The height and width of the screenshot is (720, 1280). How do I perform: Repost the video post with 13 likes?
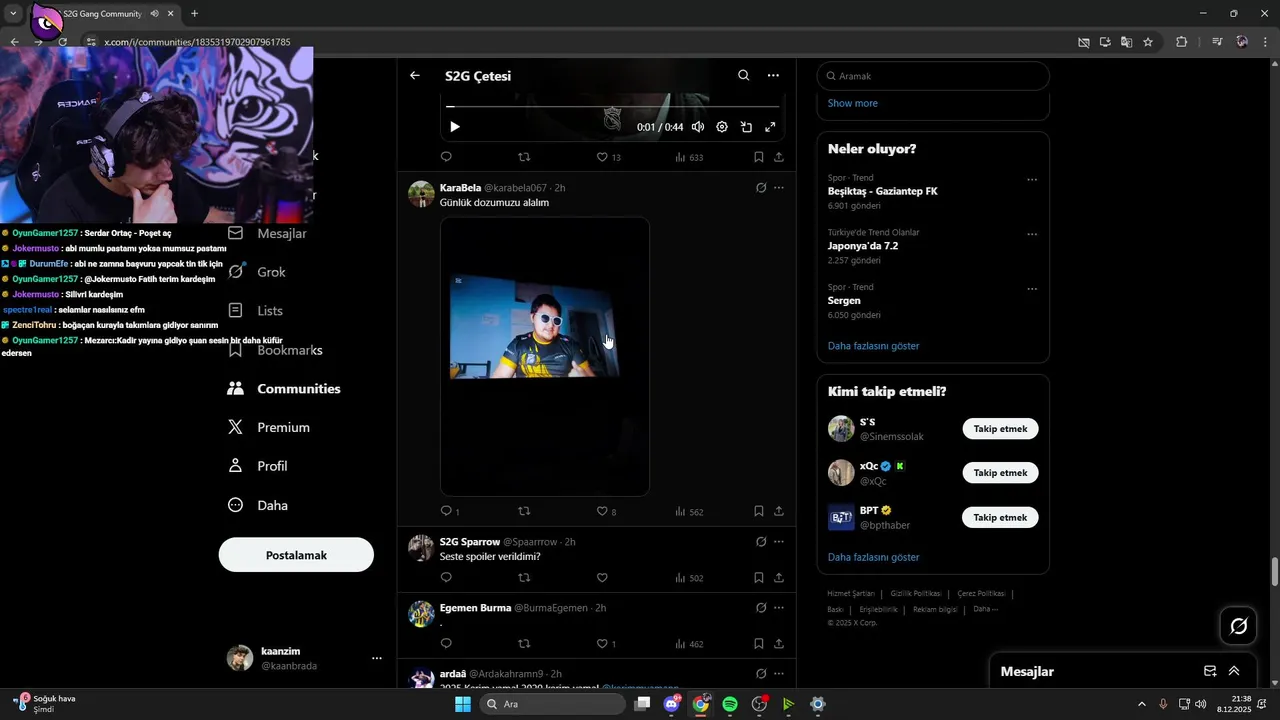tap(524, 157)
